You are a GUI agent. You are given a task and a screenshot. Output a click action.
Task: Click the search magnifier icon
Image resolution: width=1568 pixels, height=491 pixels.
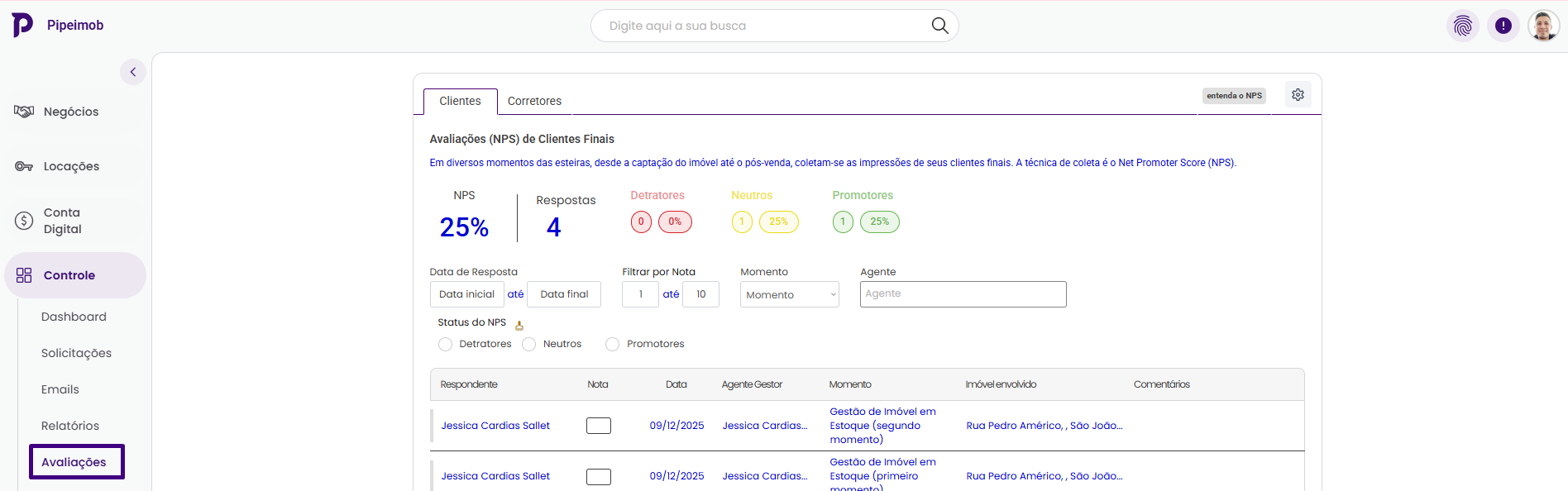click(x=939, y=26)
